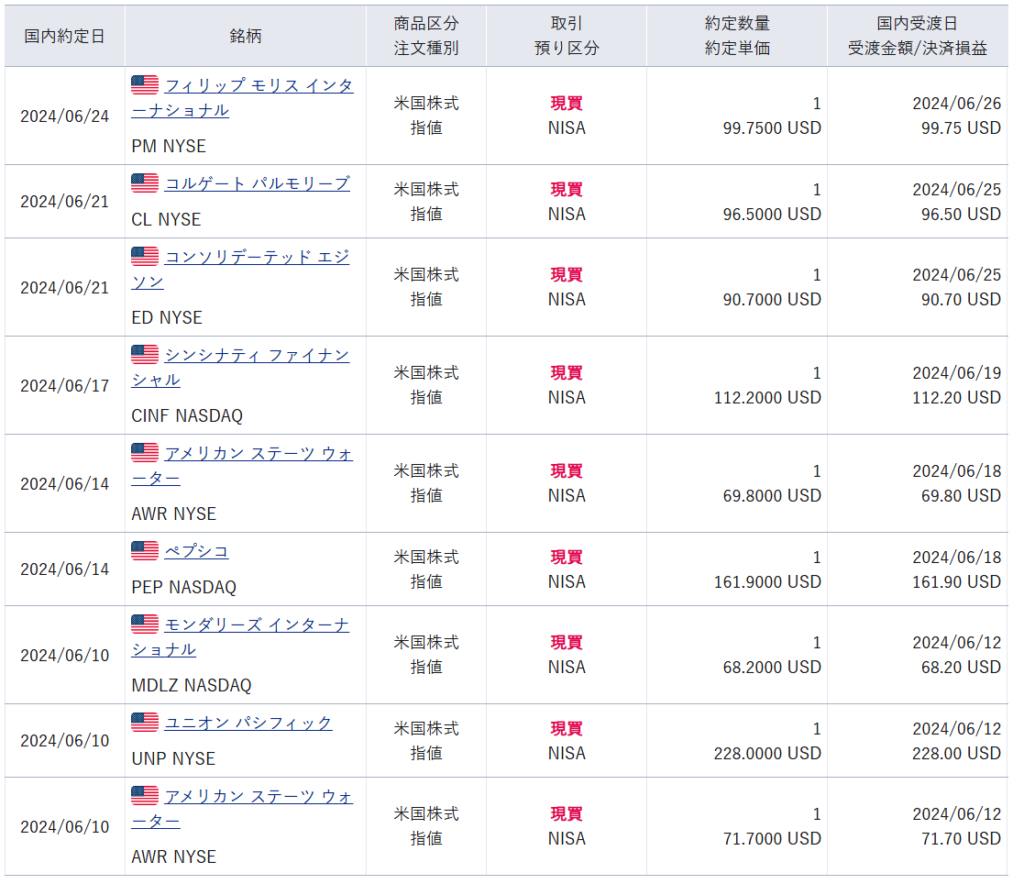
Task: Select the 現買 label in the ペプシコ row
Action: [566, 557]
